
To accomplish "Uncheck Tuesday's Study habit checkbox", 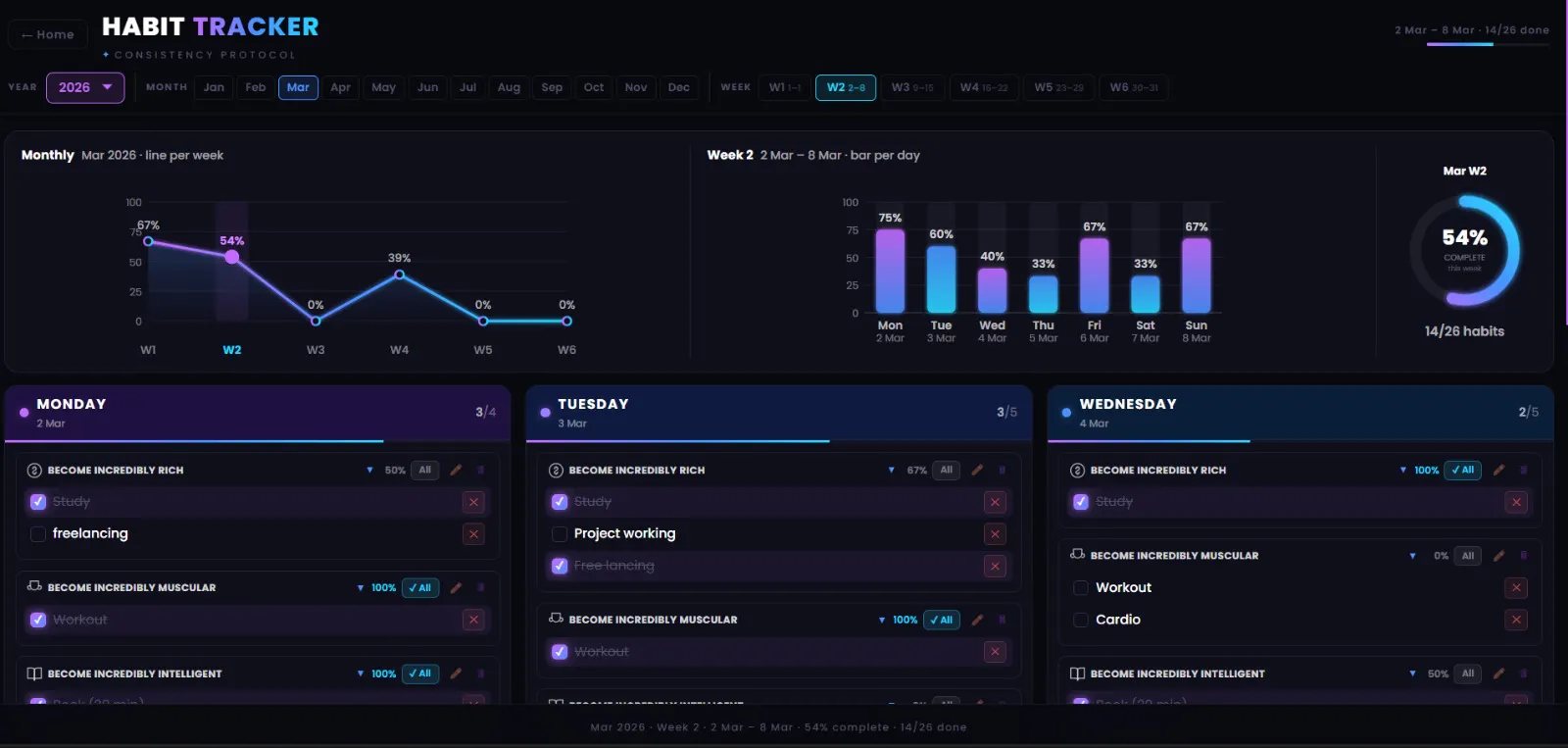I will (x=560, y=502).
